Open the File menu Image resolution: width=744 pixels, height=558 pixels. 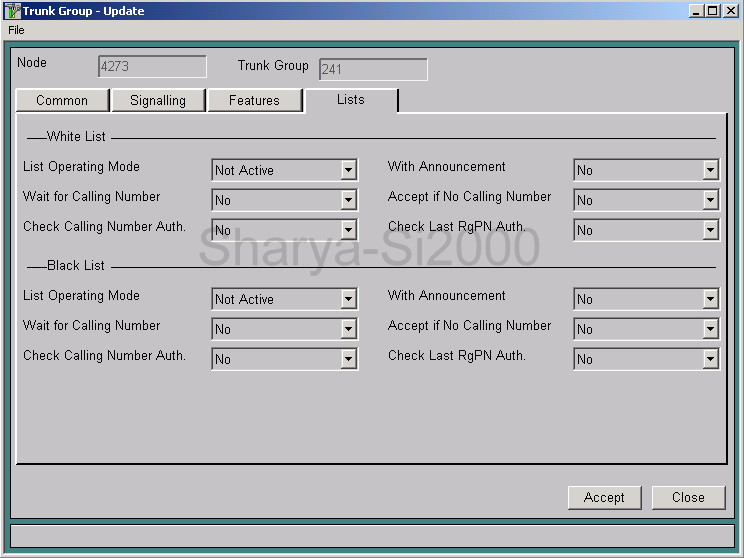pos(16,30)
